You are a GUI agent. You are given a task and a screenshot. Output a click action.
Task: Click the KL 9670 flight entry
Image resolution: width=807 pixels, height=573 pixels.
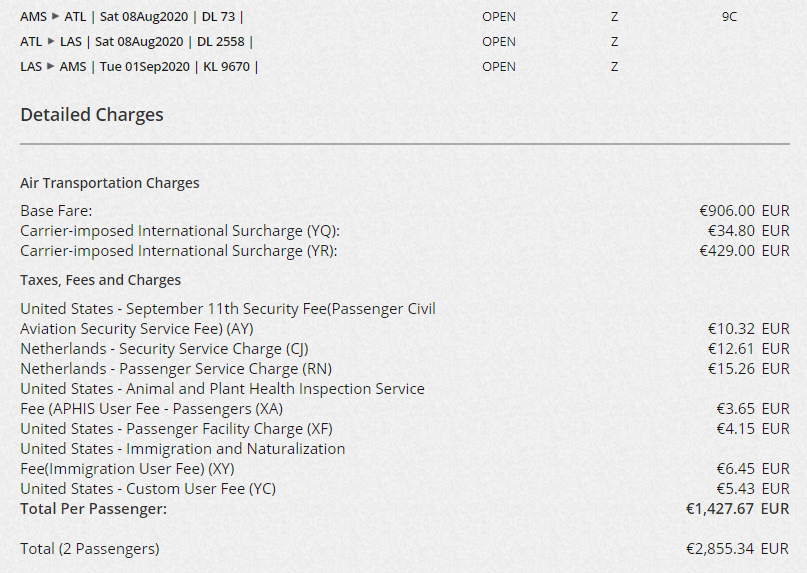[225, 67]
